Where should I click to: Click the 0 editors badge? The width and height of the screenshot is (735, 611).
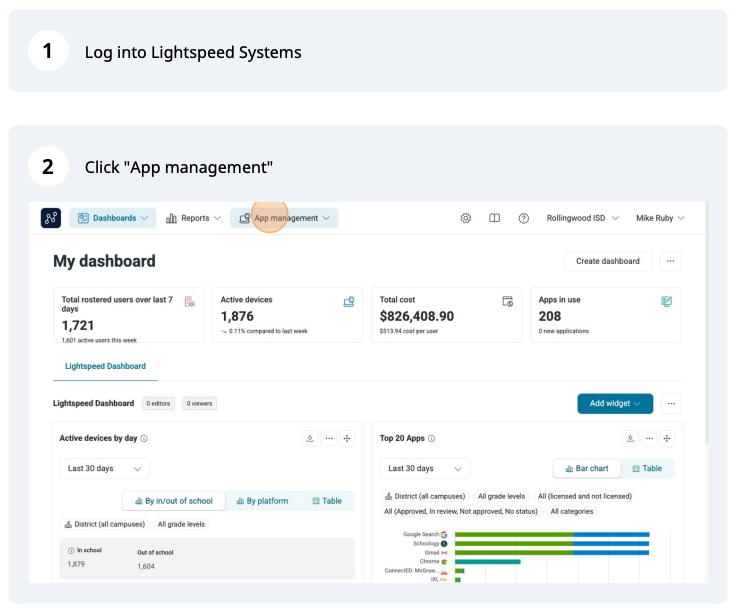pos(158,403)
